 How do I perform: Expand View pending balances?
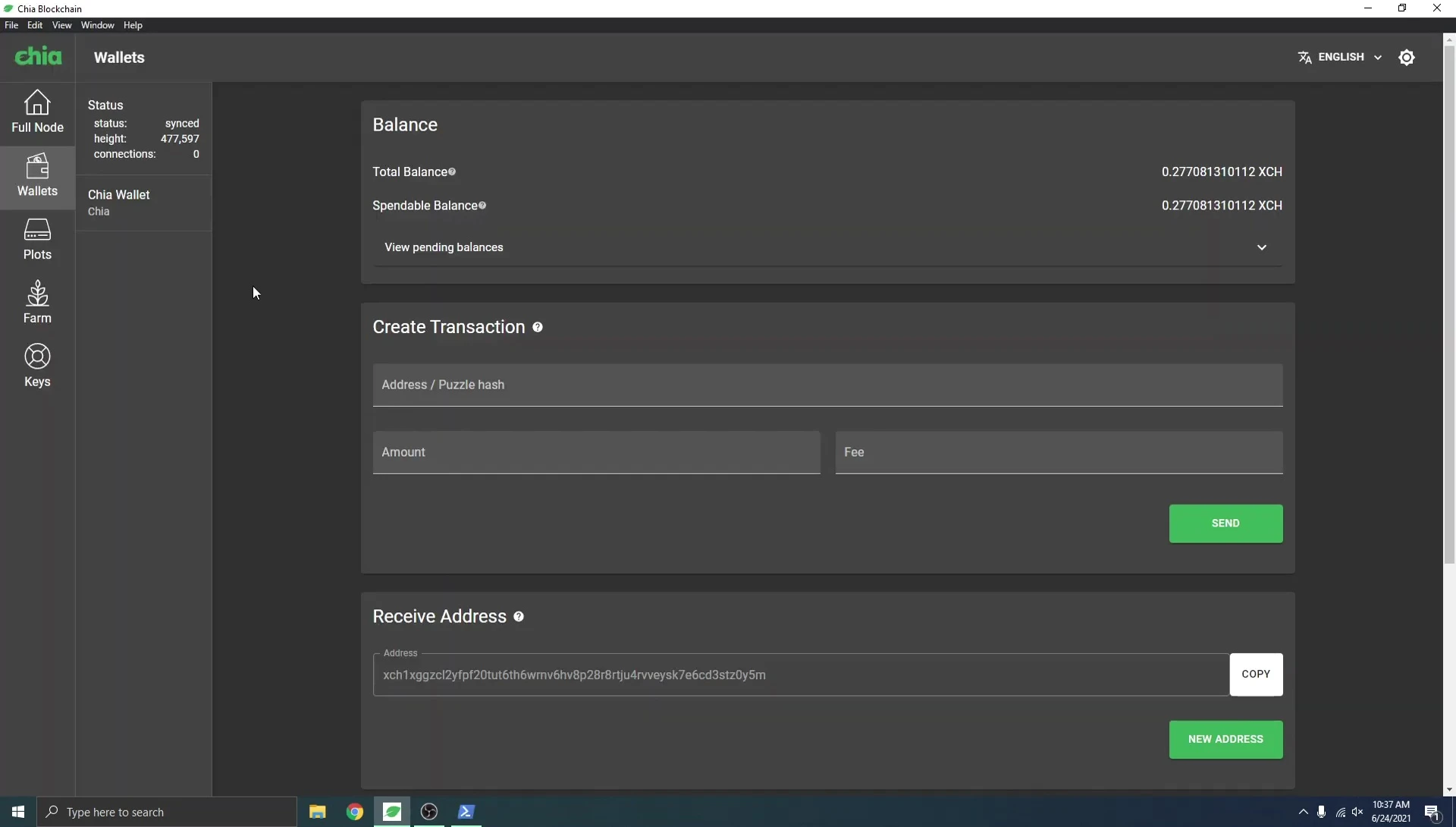(x=827, y=247)
